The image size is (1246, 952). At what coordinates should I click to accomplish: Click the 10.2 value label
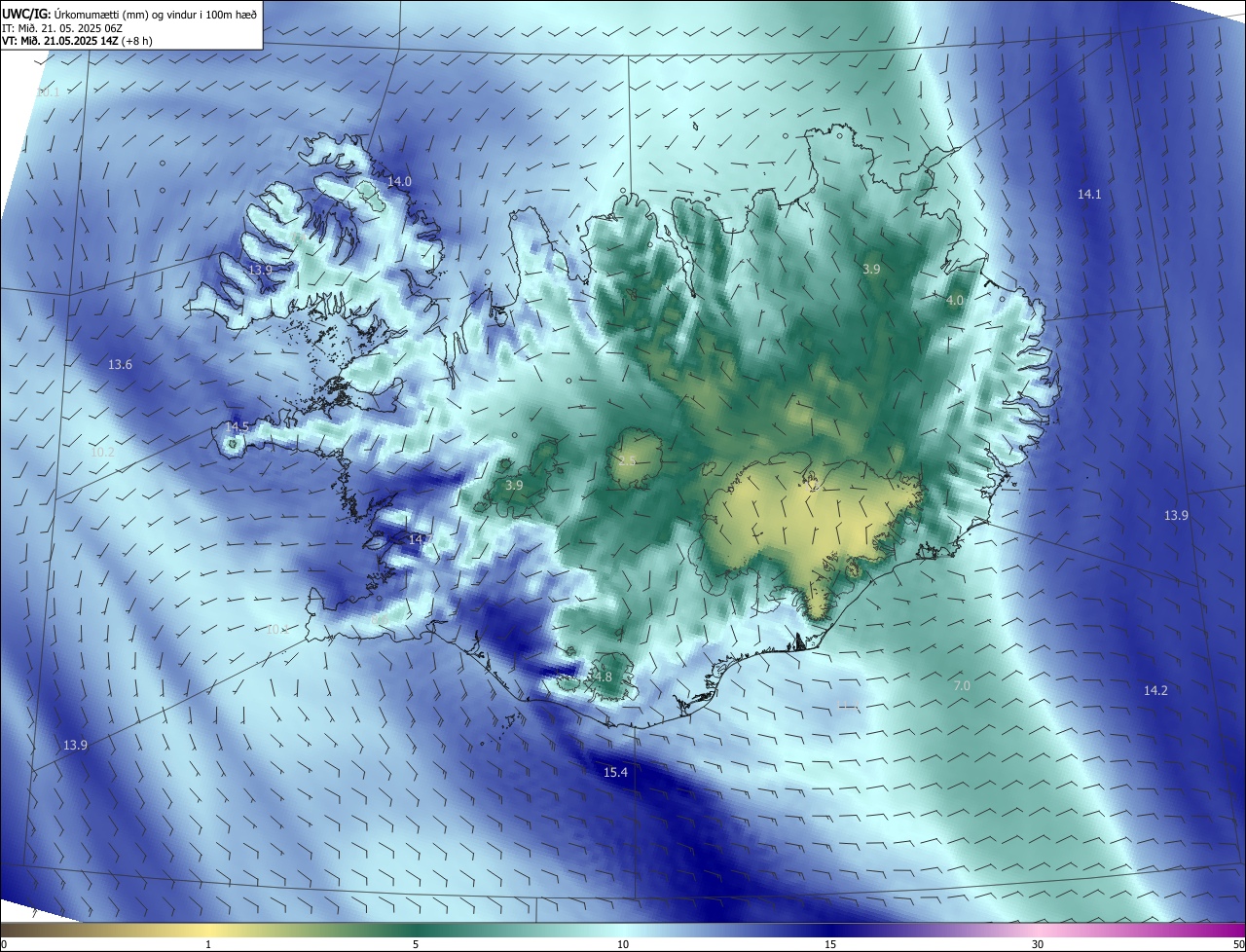tap(102, 453)
